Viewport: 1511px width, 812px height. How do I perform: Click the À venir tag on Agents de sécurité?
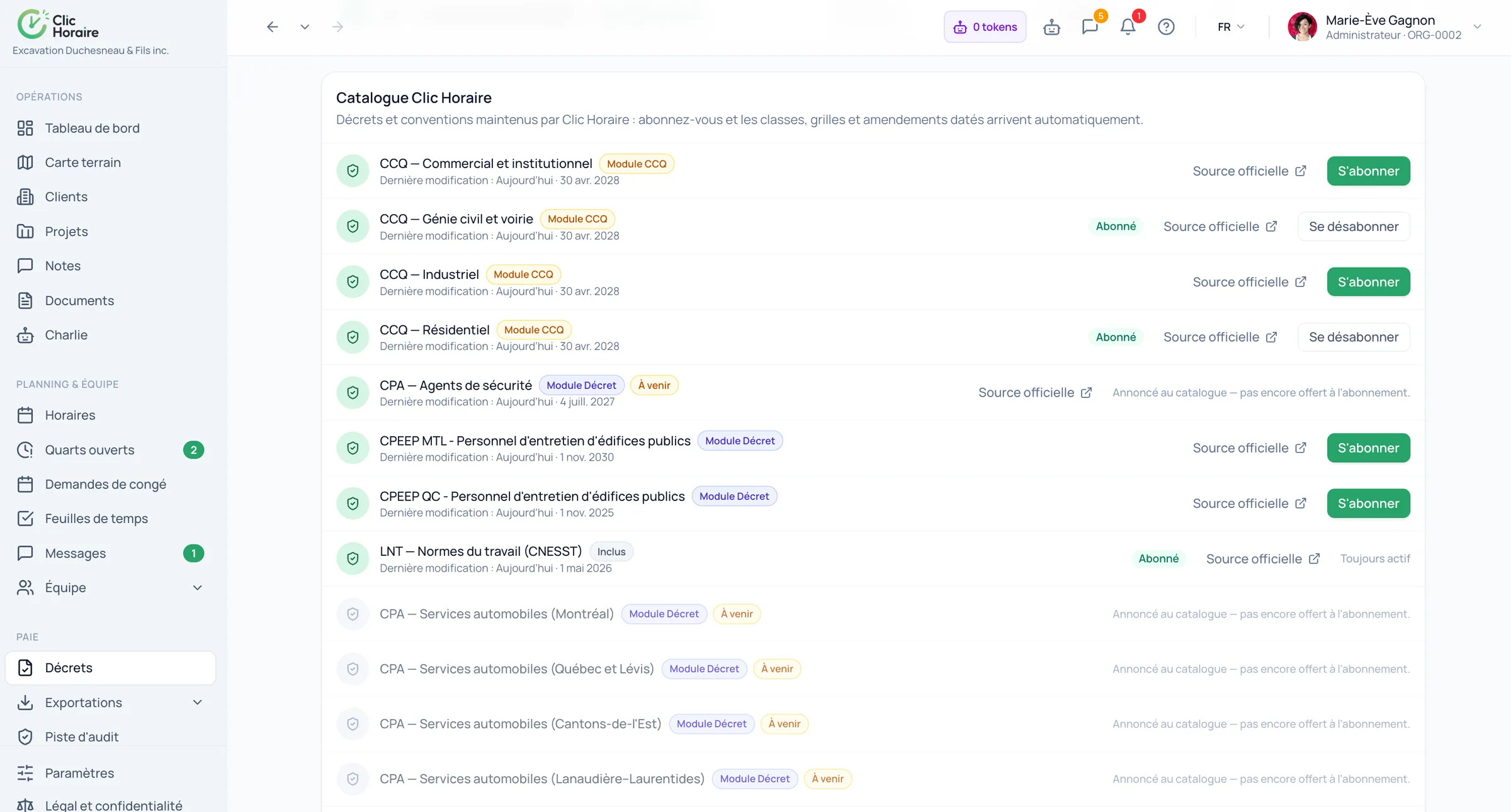coord(654,385)
